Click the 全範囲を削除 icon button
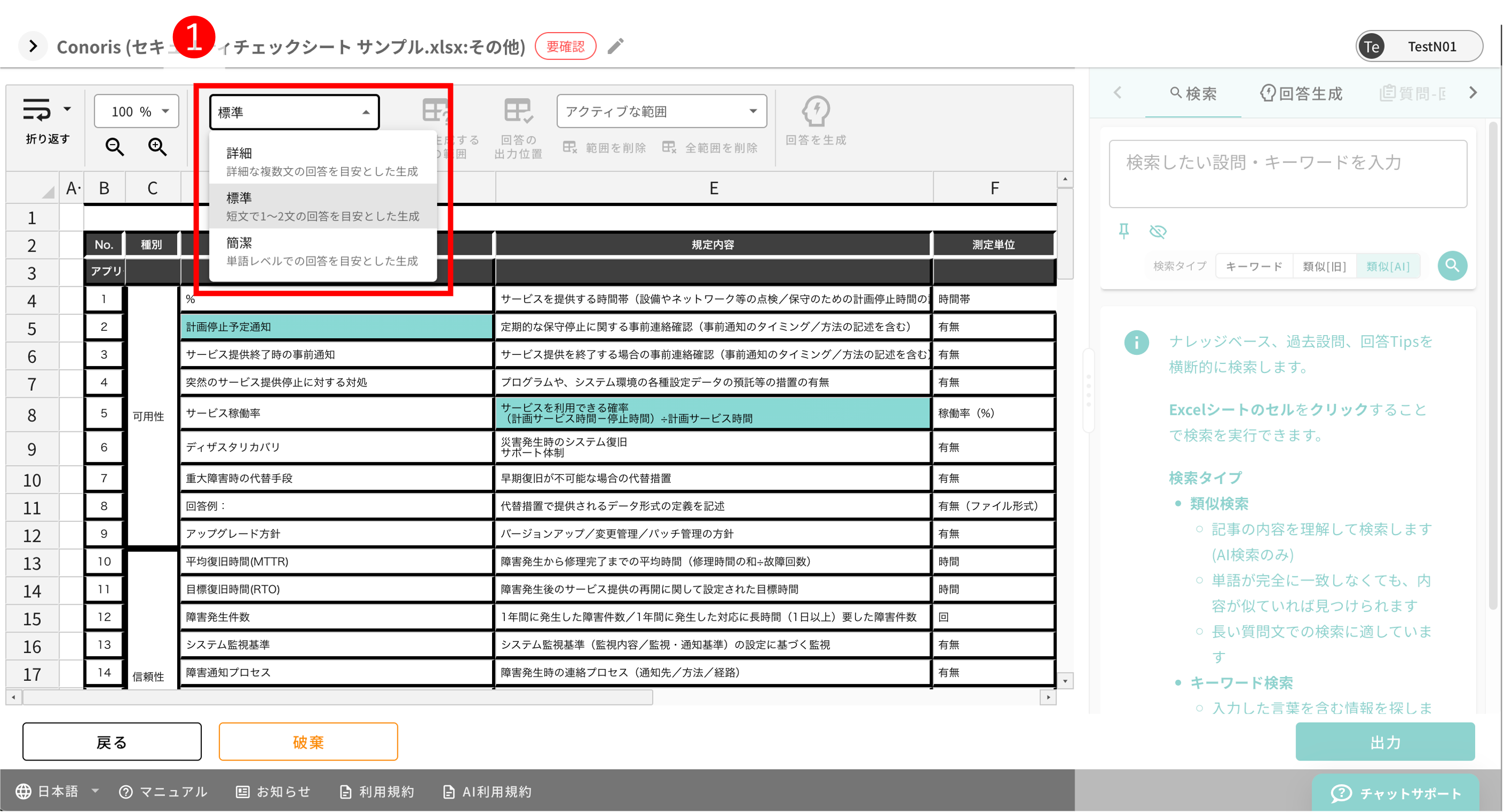 click(x=669, y=147)
